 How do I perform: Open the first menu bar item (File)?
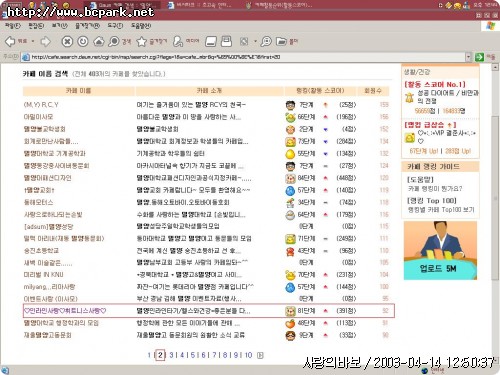tap(13, 26)
